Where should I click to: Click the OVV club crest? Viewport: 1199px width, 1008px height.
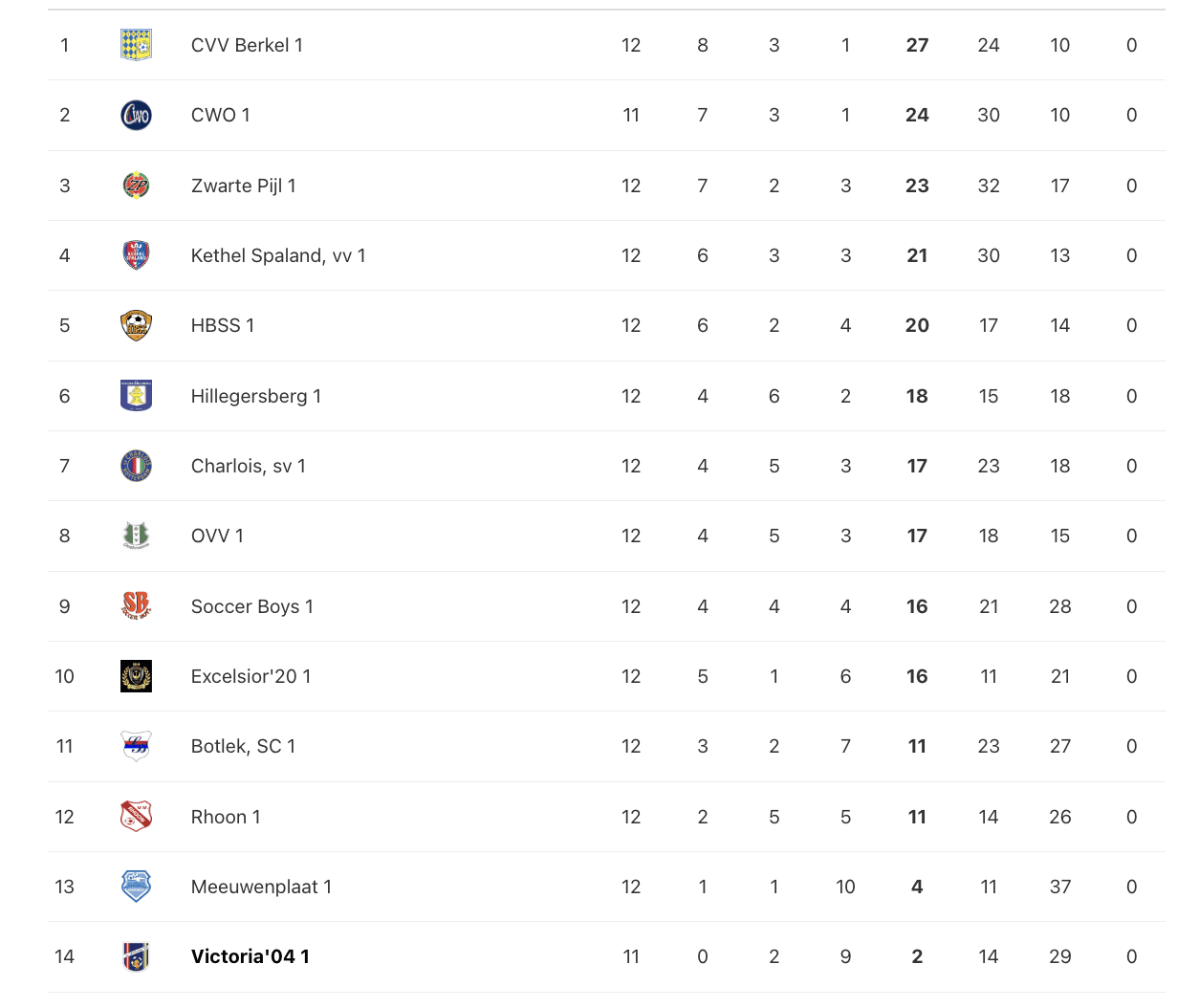pyautogui.click(x=136, y=536)
